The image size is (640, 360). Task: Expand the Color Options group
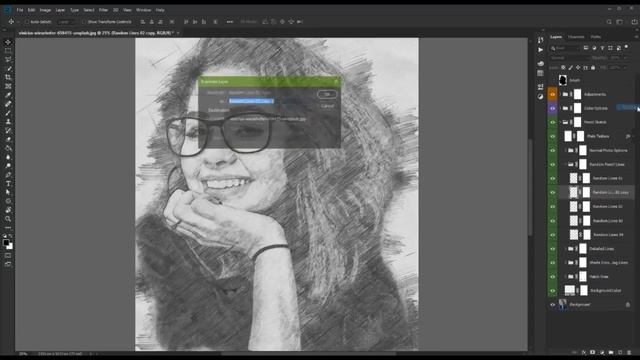coord(560,108)
